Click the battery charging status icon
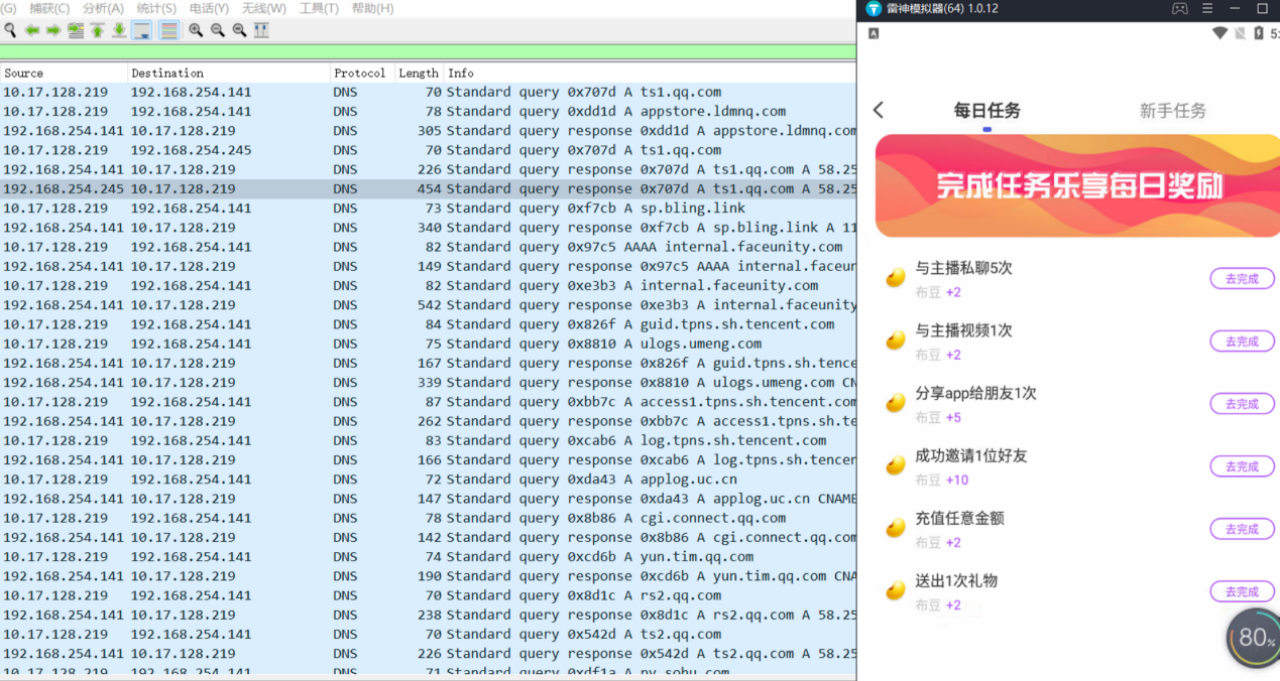Screen dimensions: 1280x681 [1261, 33]
